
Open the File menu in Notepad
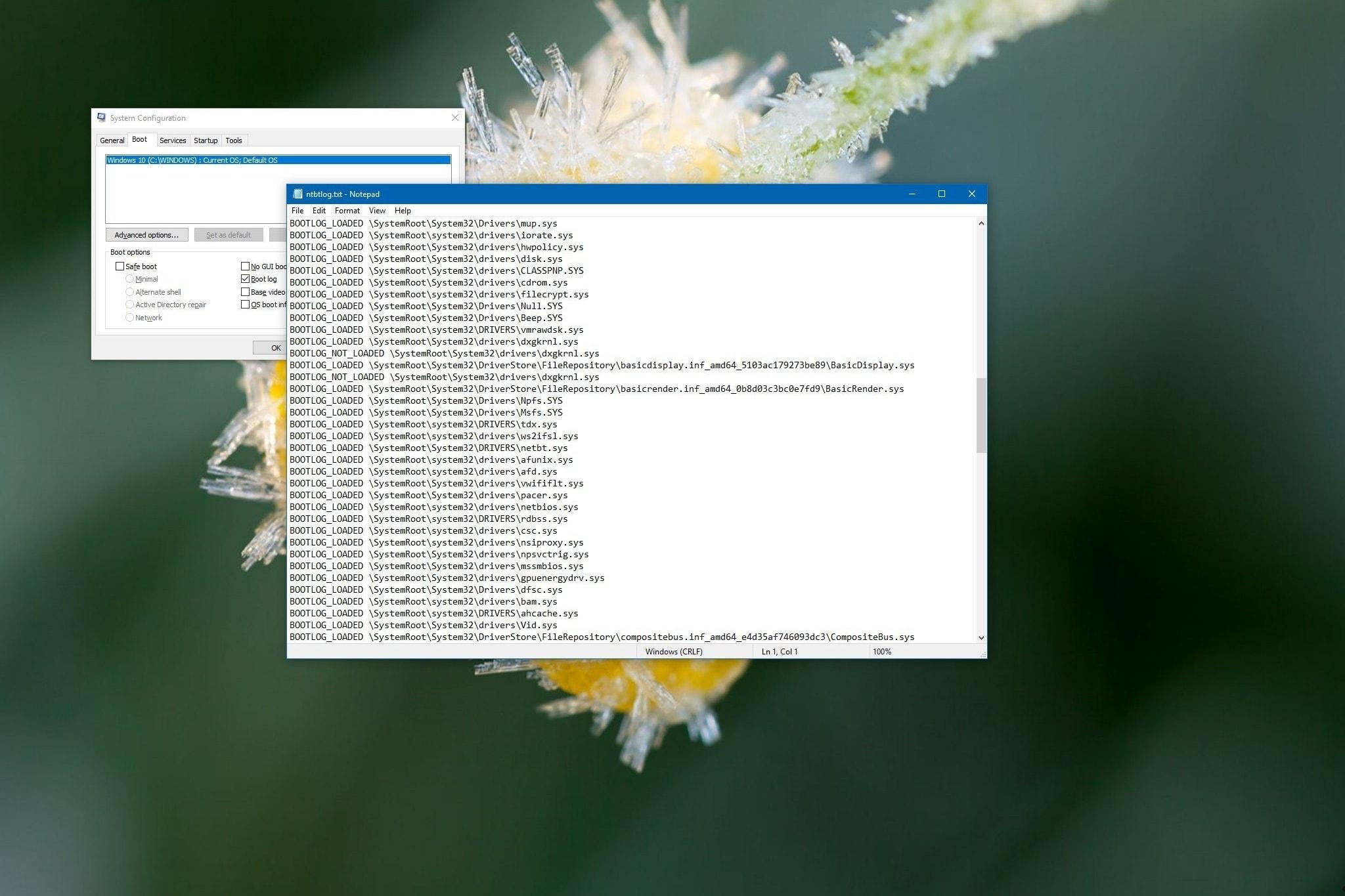[x=298, y=211]
